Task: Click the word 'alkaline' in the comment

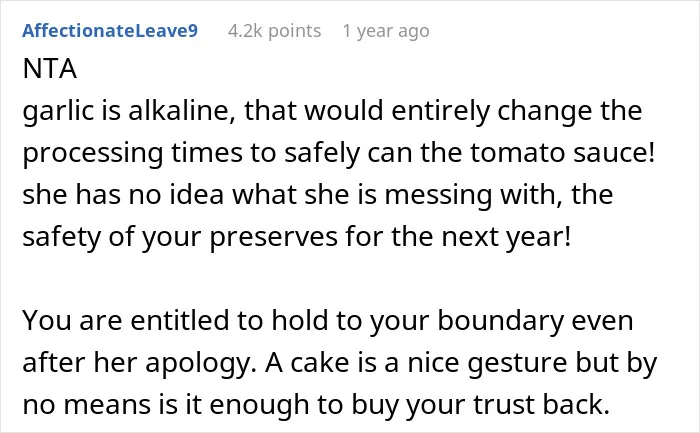Action: coord(182,110)
